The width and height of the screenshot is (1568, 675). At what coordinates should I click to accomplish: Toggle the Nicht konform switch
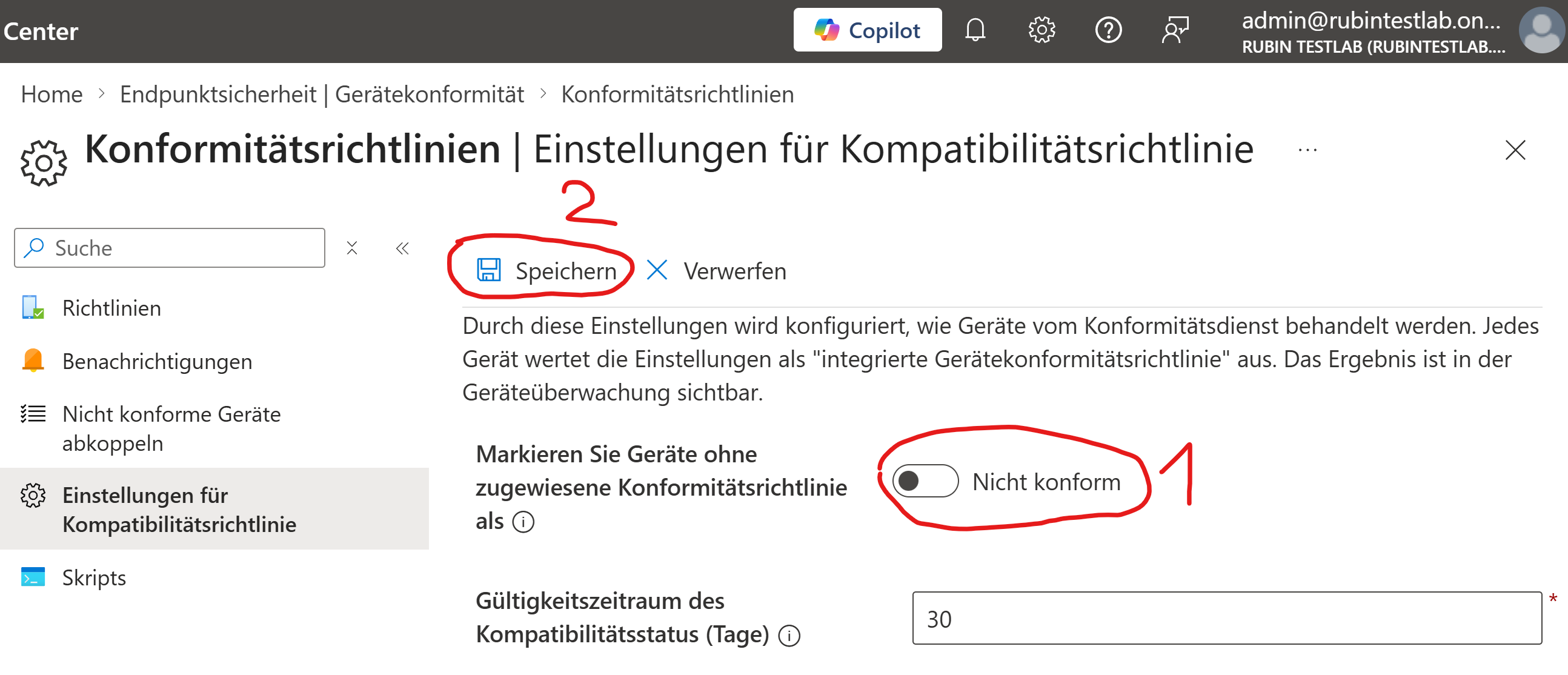coord(925,481)
